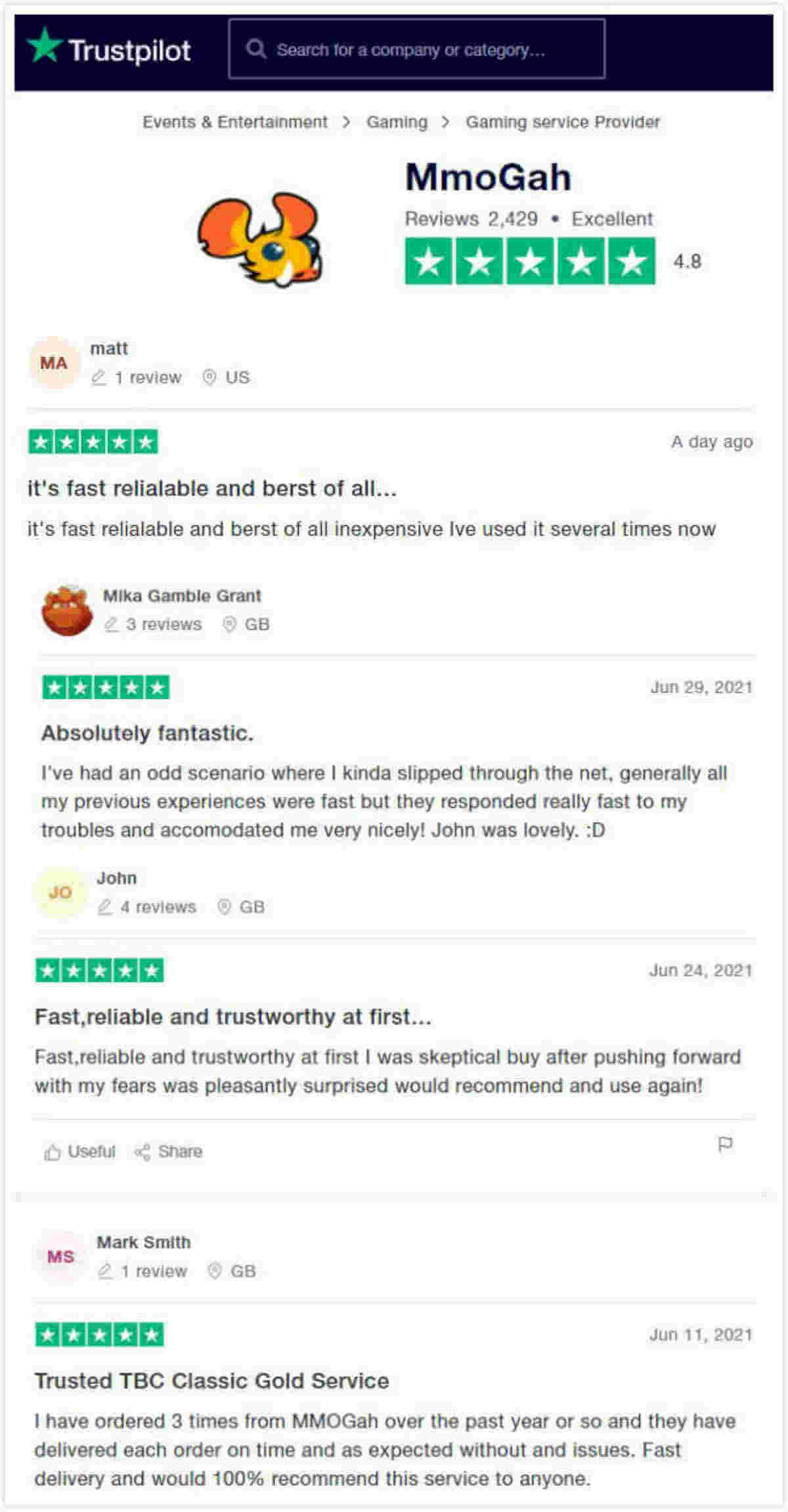Viewport: 788px width, 1512px height.
Task: Click the JO avatar for John
Action: coord(60,892)
